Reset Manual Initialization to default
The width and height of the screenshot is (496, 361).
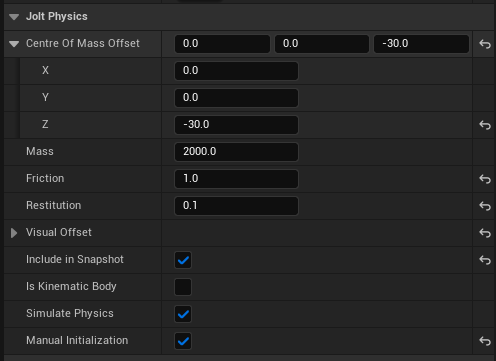(x=485, y=341)
